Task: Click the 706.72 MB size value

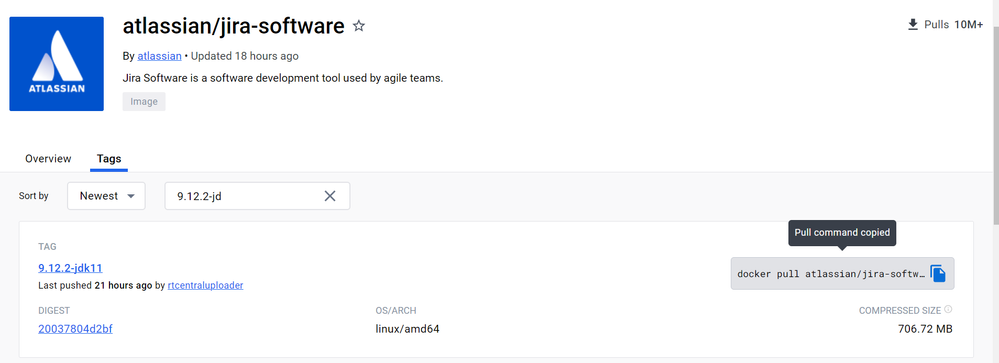Action: click(925, 329)
